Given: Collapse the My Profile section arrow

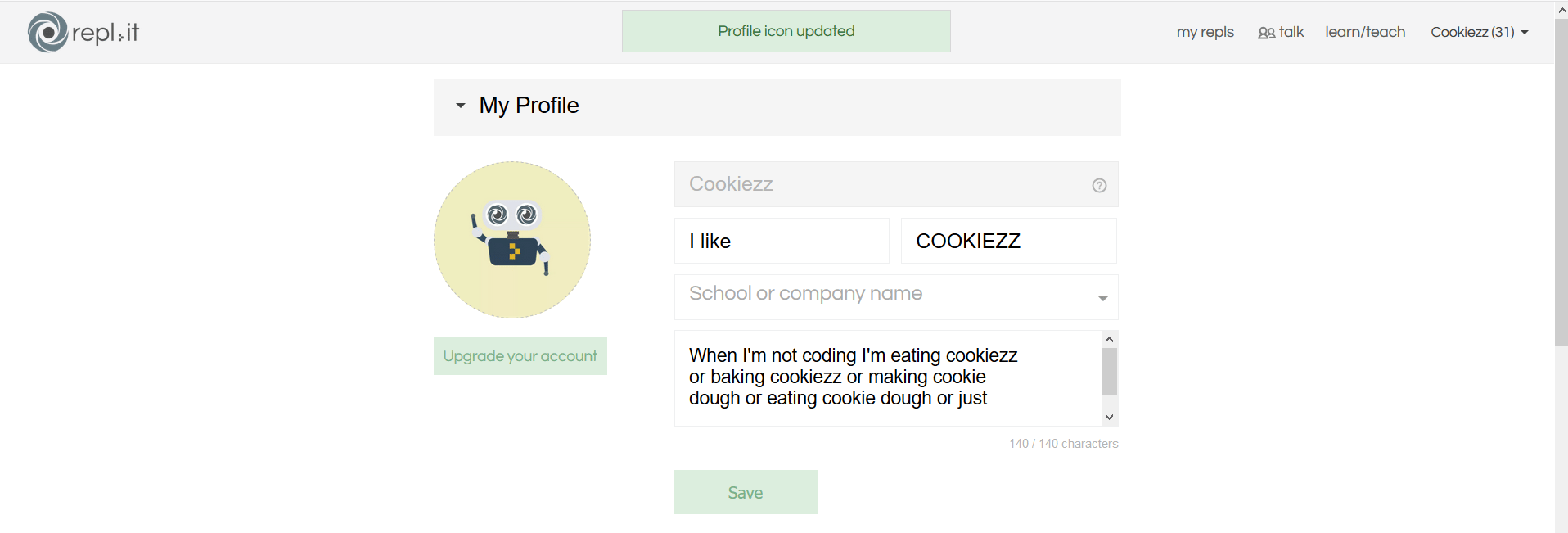Looking at the screenshot, I should (461, 106).
